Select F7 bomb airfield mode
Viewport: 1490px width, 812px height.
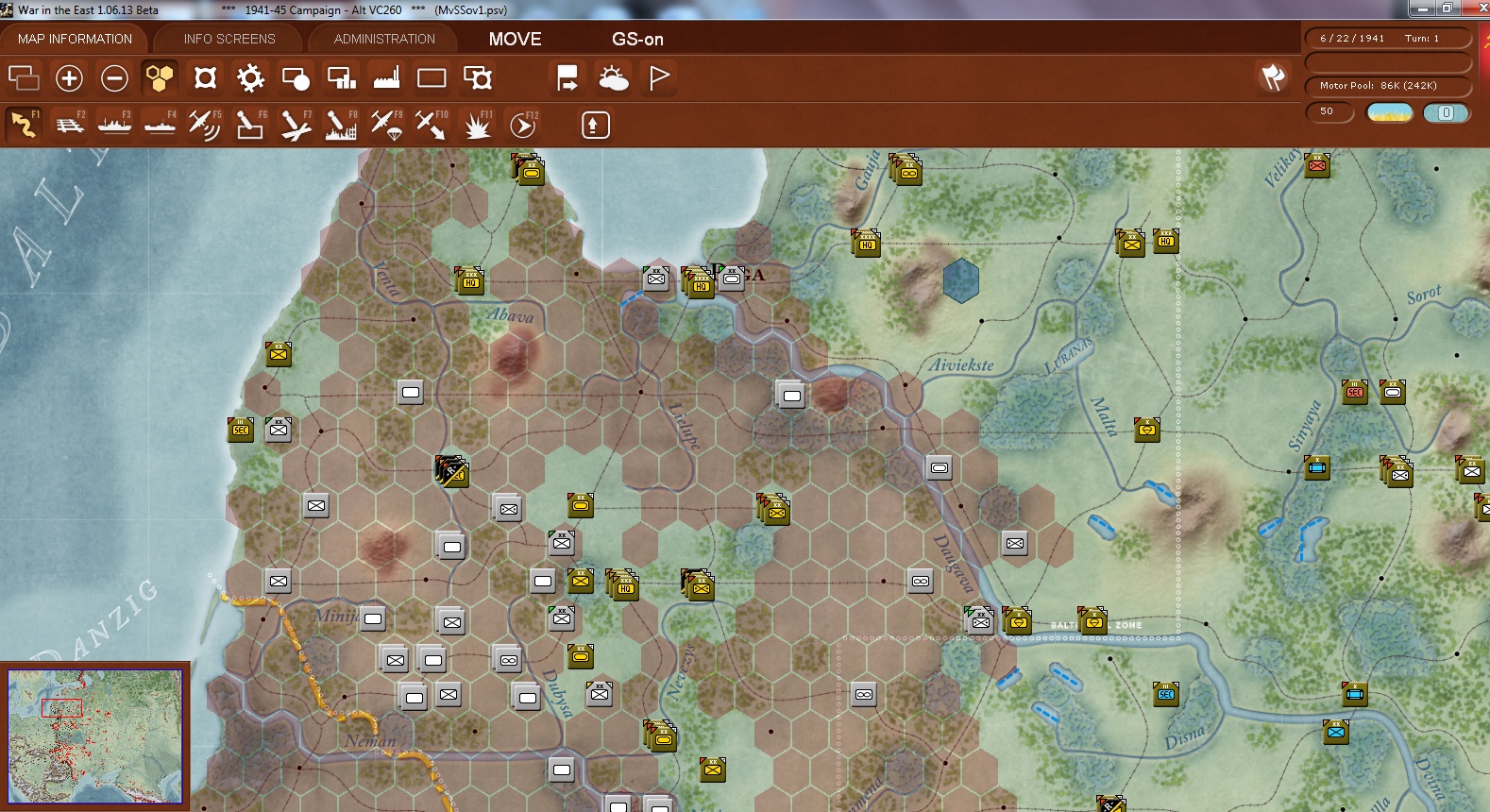[x=296, y=125]
